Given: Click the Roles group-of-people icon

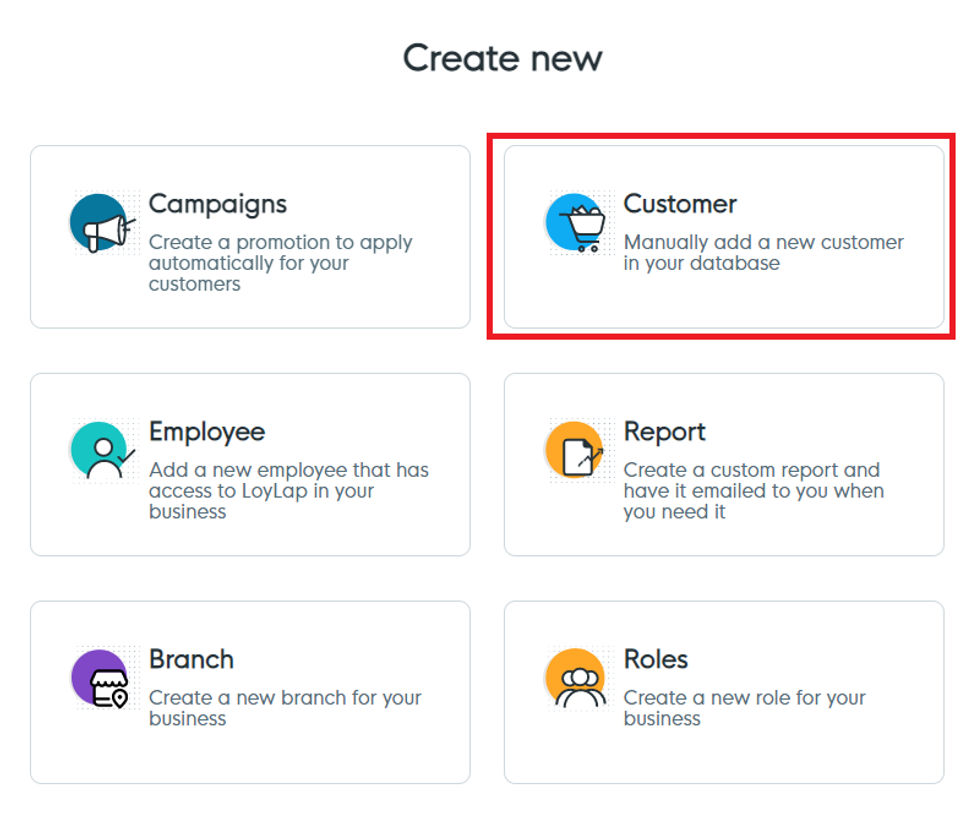Looking at the screenshot, I should [x=577, y=679].
